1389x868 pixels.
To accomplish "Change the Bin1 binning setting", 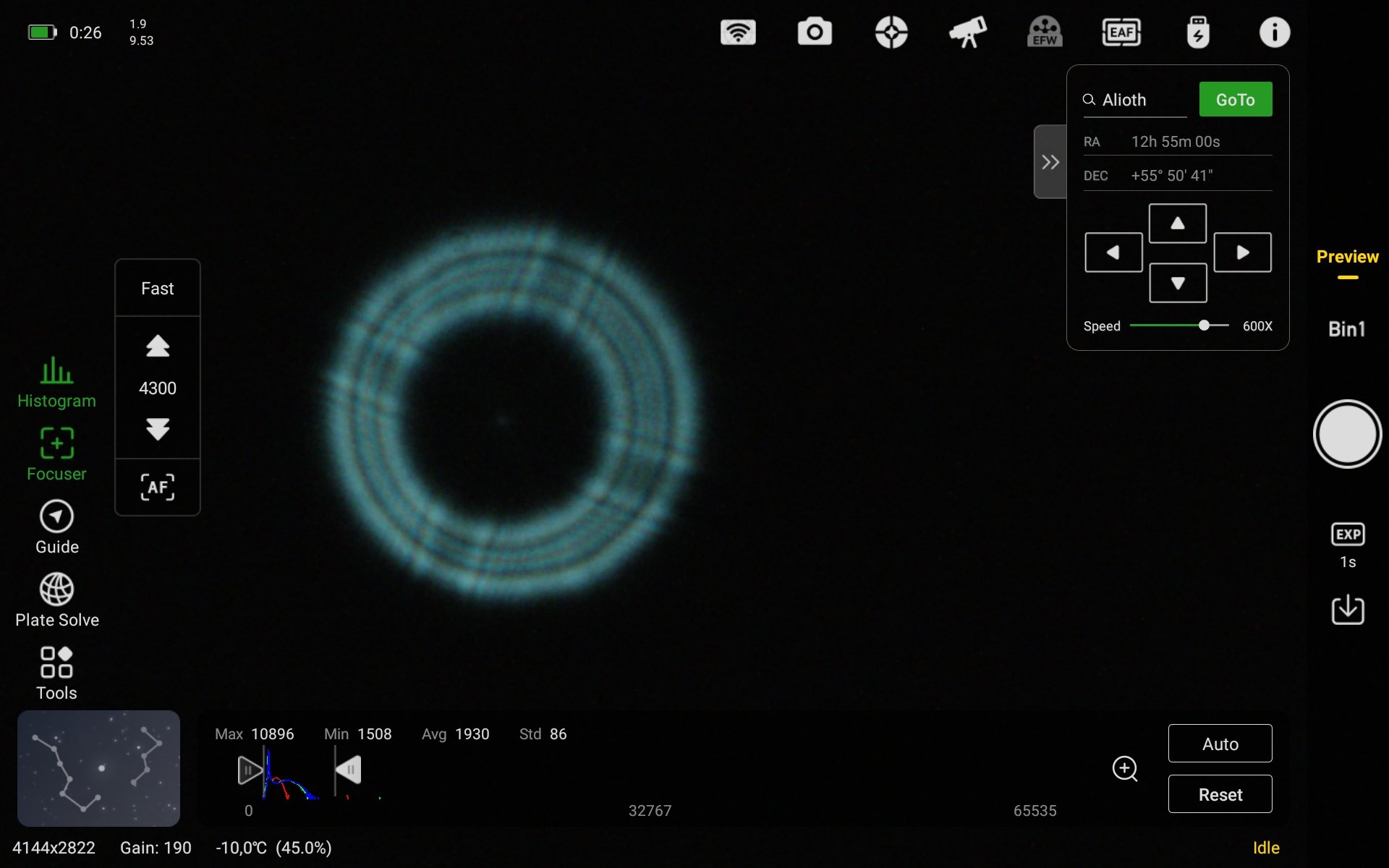I will tap(1347, 329).
